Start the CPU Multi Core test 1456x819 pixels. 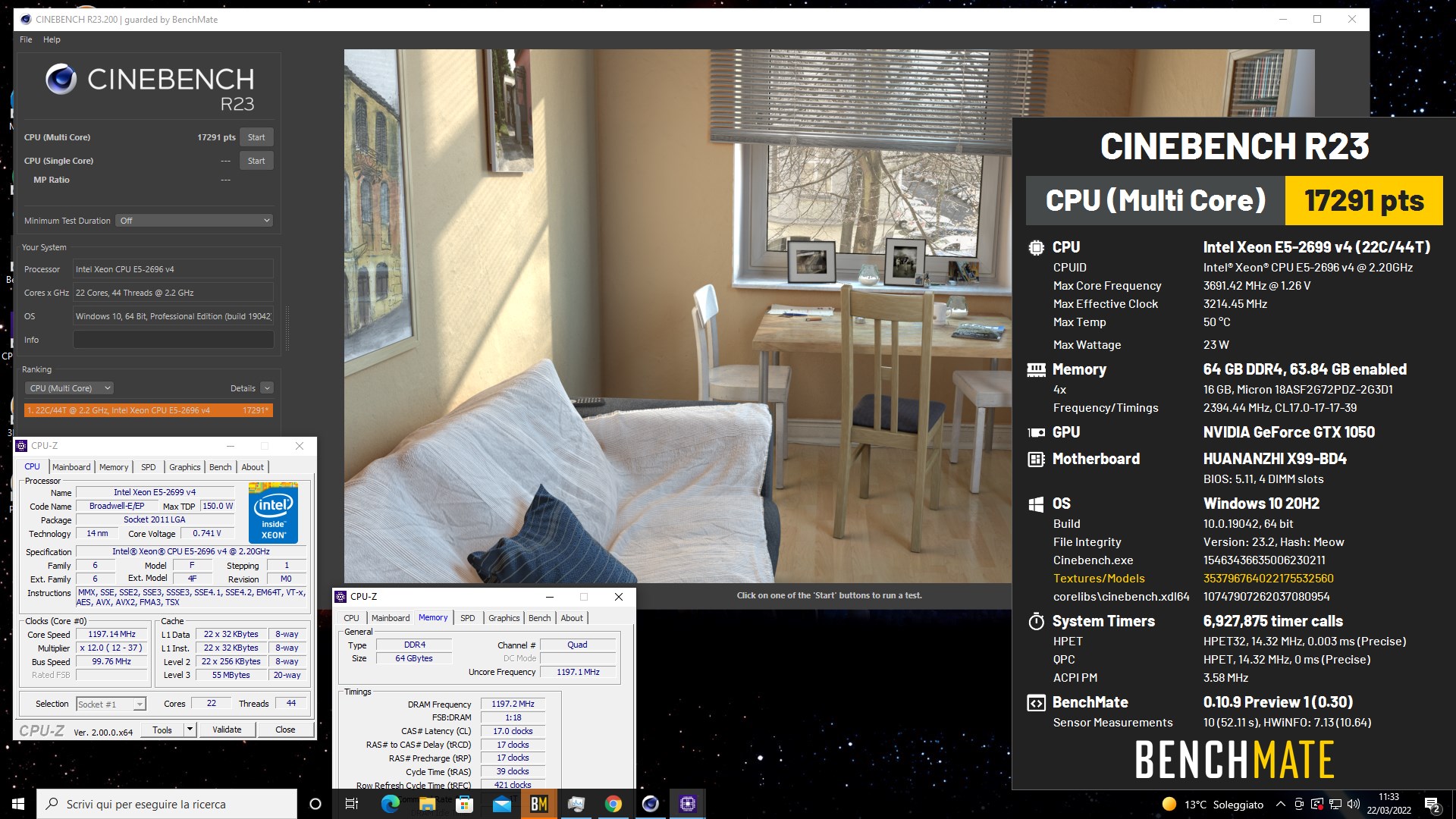point(256,137)
